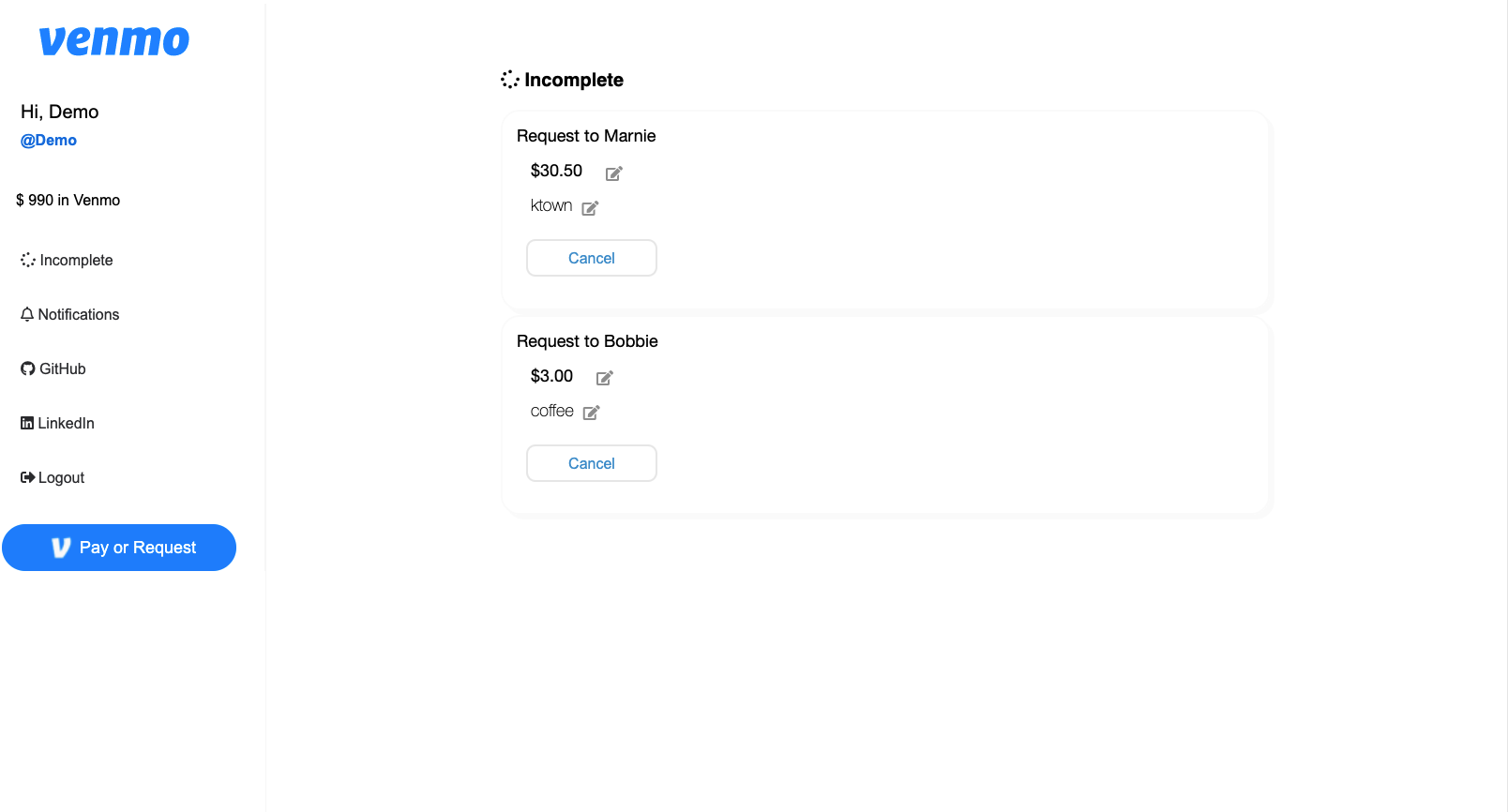Click the Request to Marnie card header
The height and width of the screenshot is (812, 1508).
pos(585,136)
